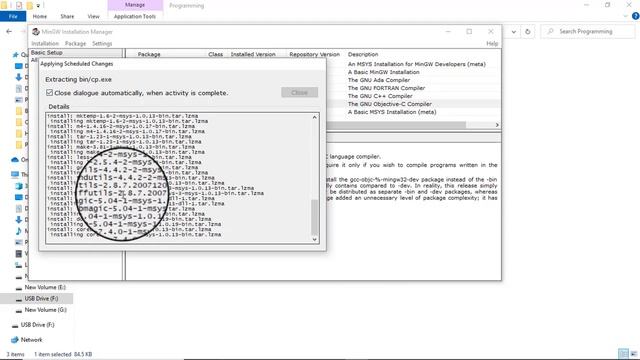This screenshot has width=640, height=360.
Task: Select the GNU Ada Compiler row
Action: tap(379, 80)
